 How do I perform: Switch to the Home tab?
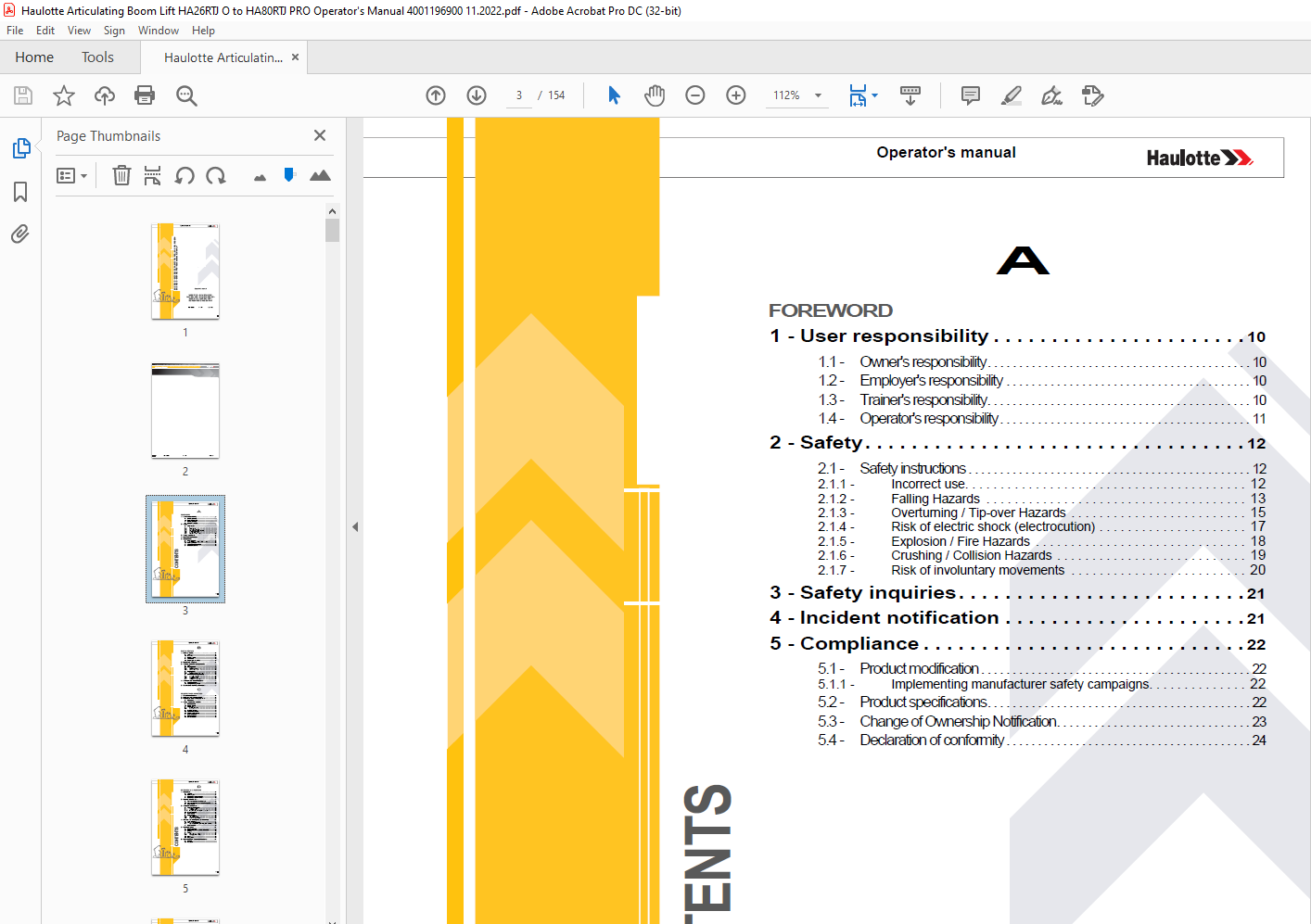pyautogui.click(x=34, y=57)
